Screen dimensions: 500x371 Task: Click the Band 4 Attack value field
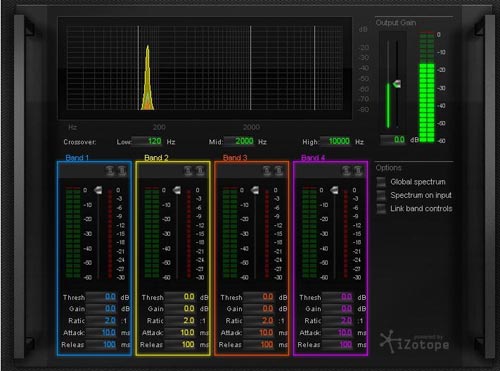click(337, 333)
